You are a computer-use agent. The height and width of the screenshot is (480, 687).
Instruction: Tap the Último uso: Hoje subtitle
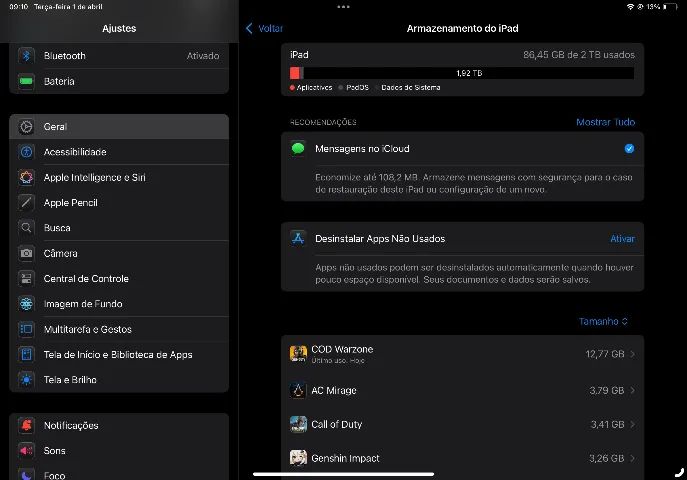(x=338, y=360)
